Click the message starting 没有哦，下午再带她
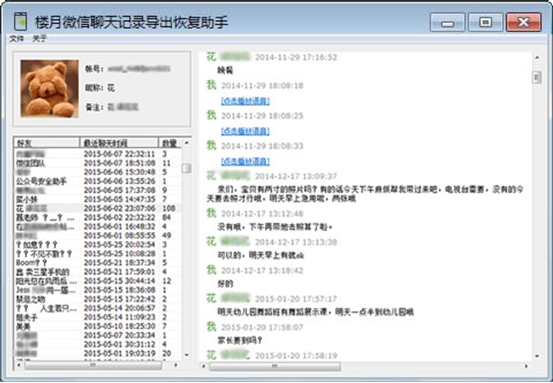The width and height of the screenshot is (553, 383). pyautogui.click(x=275, y=227)
